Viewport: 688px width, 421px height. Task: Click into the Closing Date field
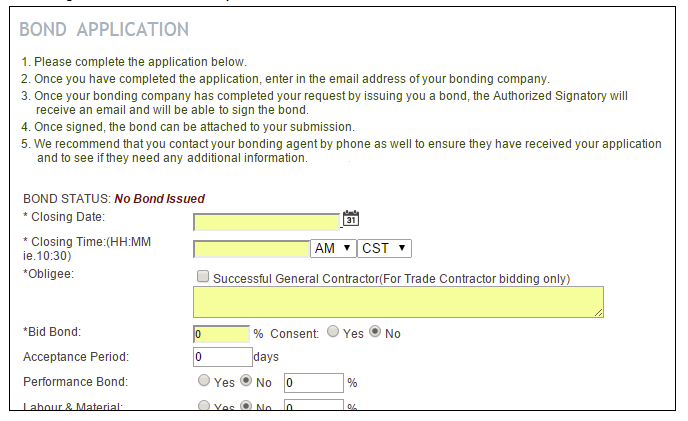coord(267,222)
